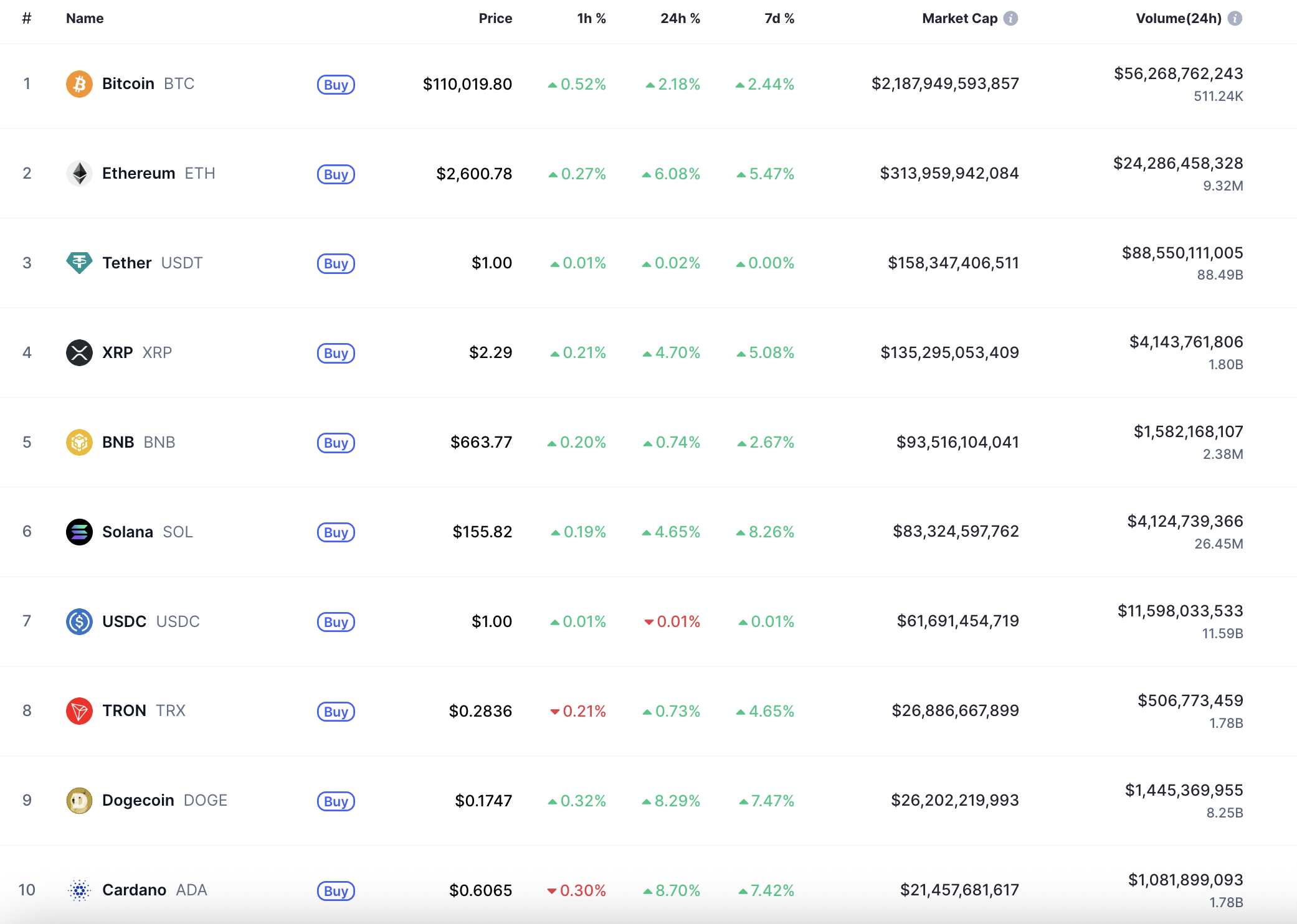Image resolution: width=1297 pixels, height=924 pixels.
Task: Open the Dogecoin name link
Action: [138, 800]
